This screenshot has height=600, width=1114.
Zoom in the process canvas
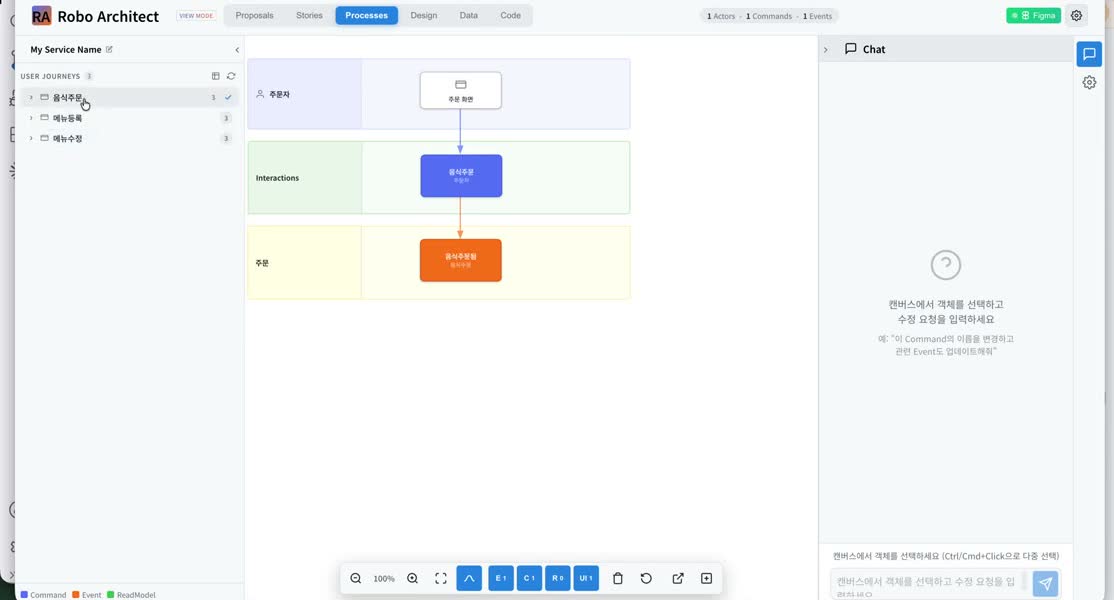(412, 579)
